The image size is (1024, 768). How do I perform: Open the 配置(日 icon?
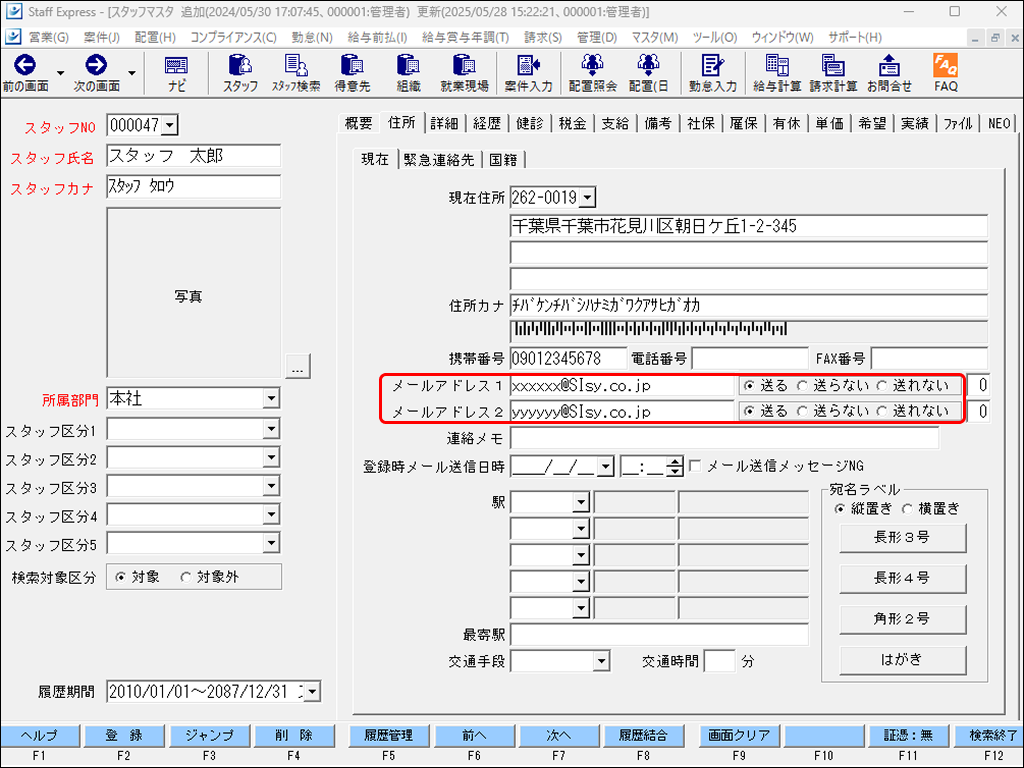(x=648, y=73)
